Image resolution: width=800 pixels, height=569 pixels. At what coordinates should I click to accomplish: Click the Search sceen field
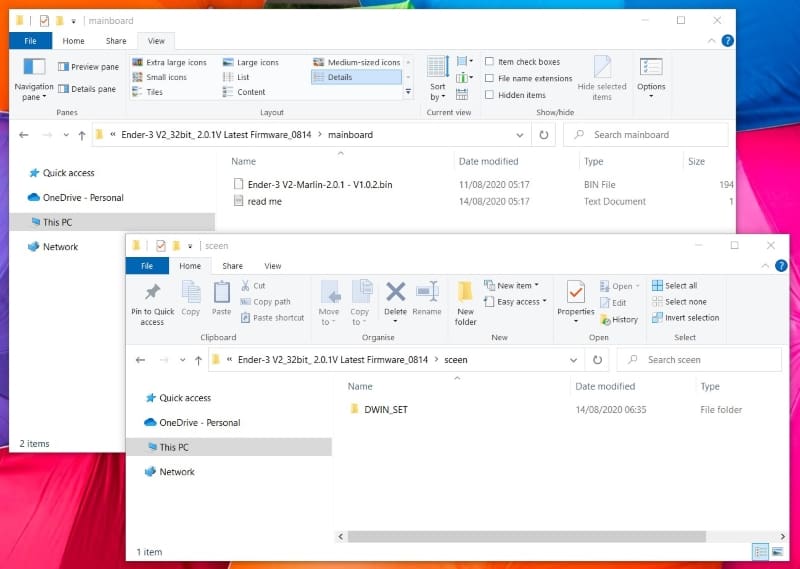pyautogui.click(x=699, y=360)
